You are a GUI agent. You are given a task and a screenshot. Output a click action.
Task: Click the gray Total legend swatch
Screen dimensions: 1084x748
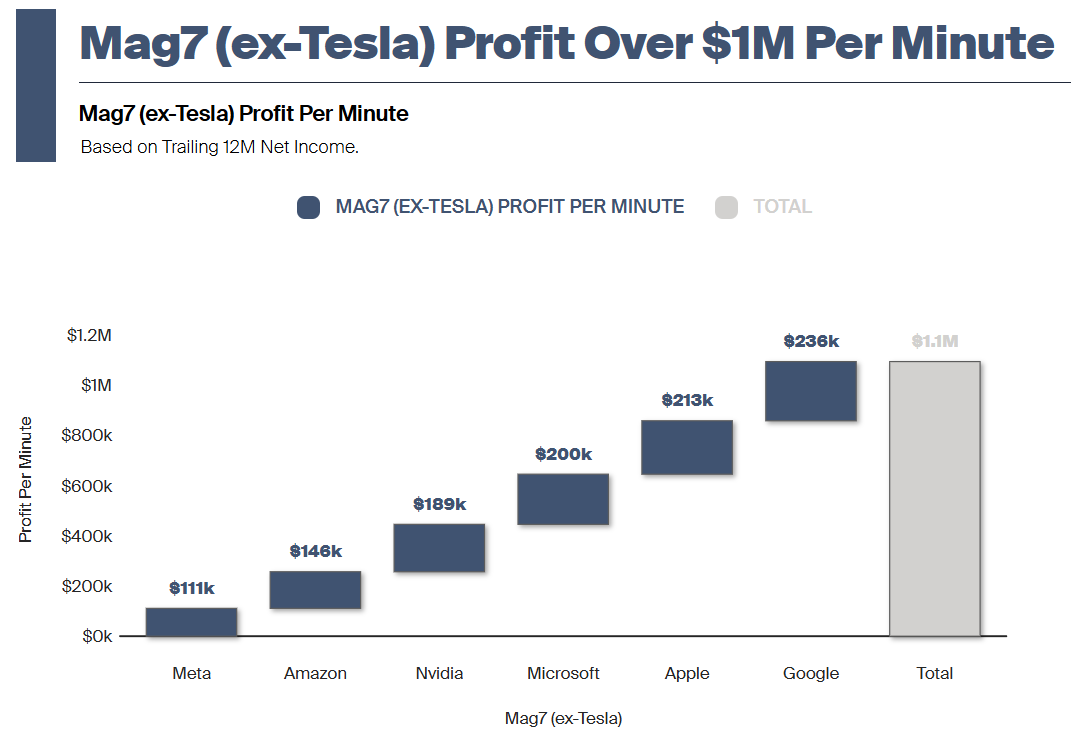(727, 207)
